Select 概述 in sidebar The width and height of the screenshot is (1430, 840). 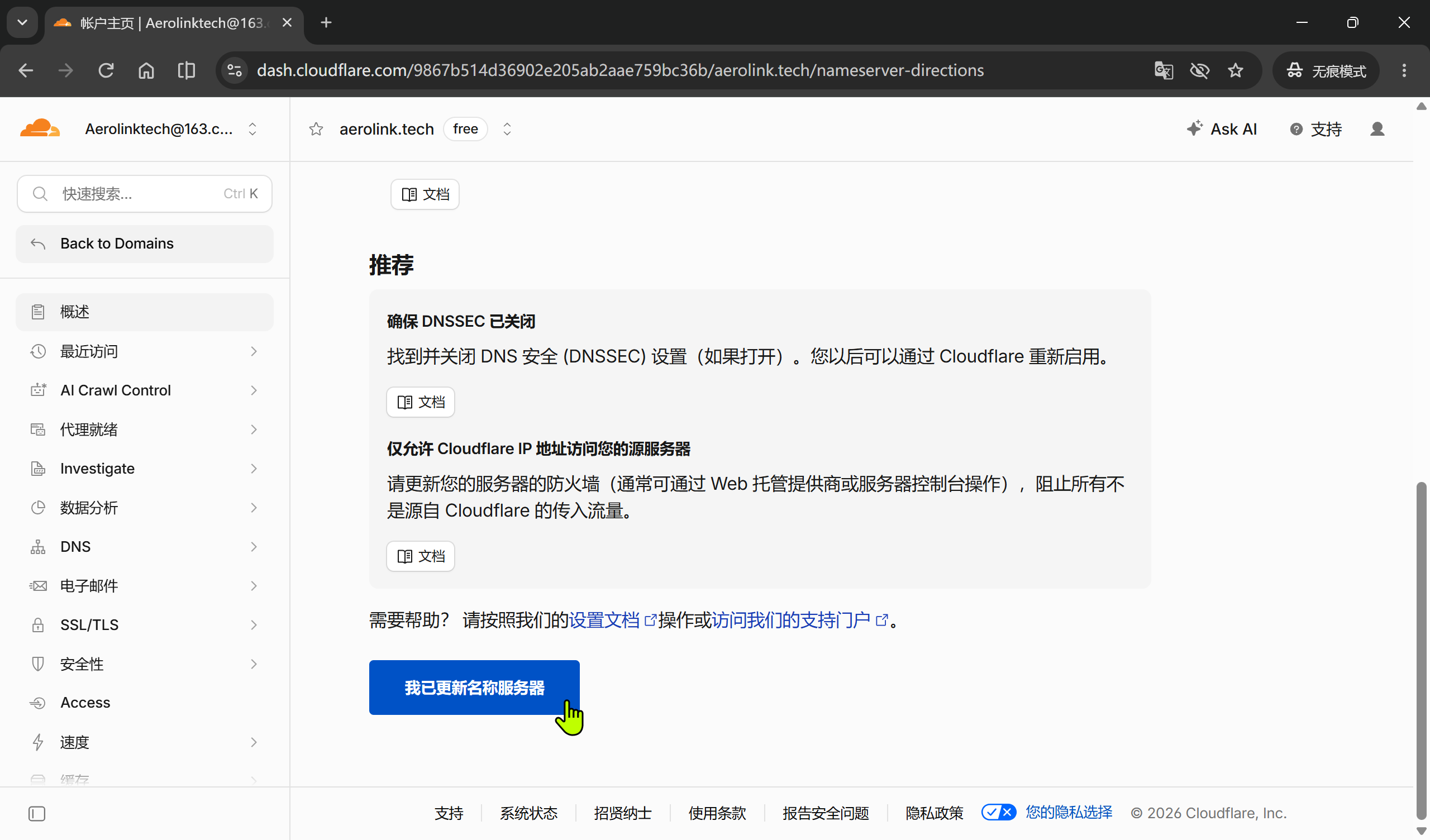[145, 312]
